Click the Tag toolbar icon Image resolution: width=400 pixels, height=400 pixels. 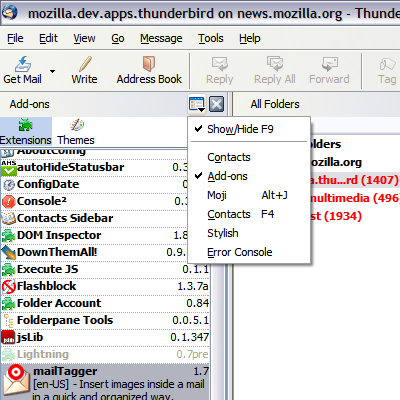(x=387, y=64)
